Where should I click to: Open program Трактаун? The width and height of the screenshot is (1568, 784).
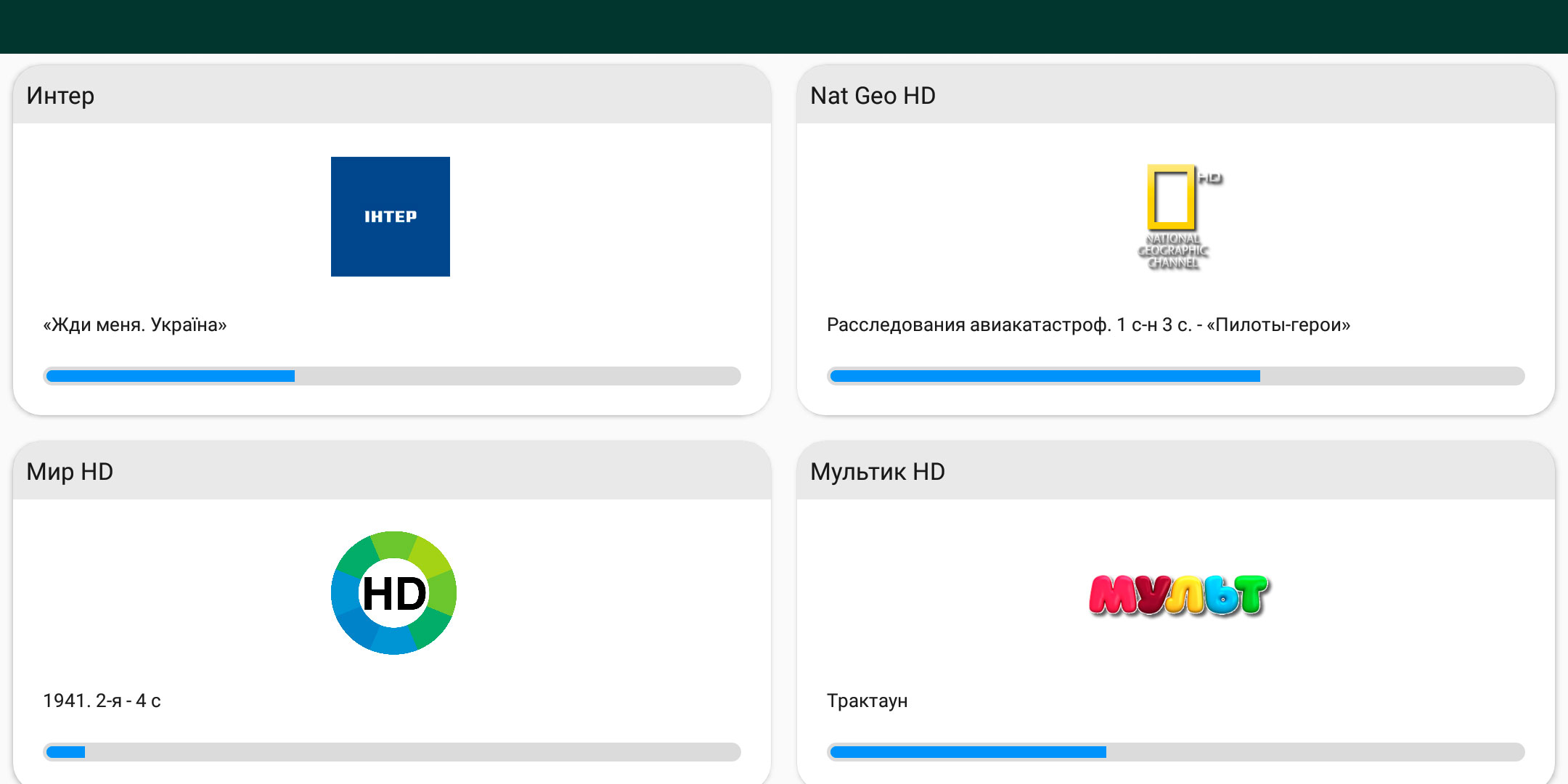pos(867,701)
